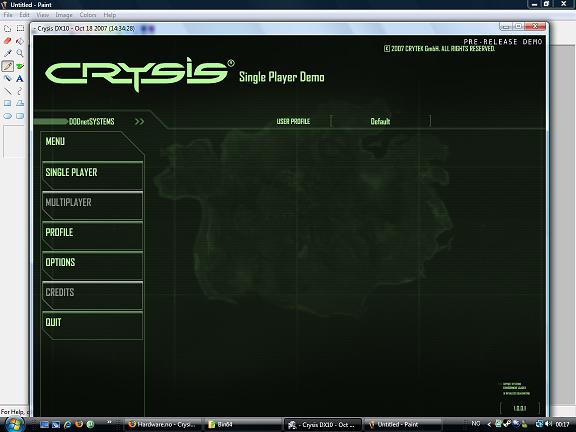This screenshot has width=576, height=432.
Task: Click the volume speaker tray icon
Action: [549, 424]
